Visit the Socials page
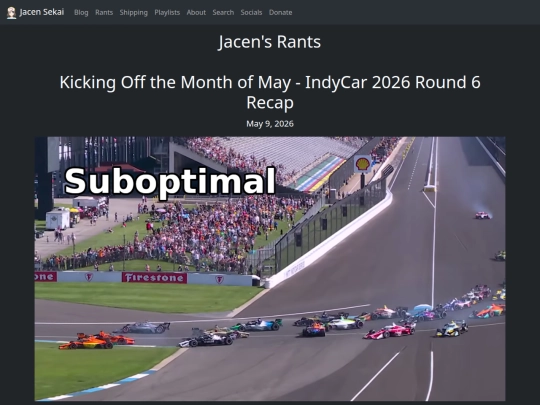Viewport: 540px width, 405px height. (x=251, y=12)
